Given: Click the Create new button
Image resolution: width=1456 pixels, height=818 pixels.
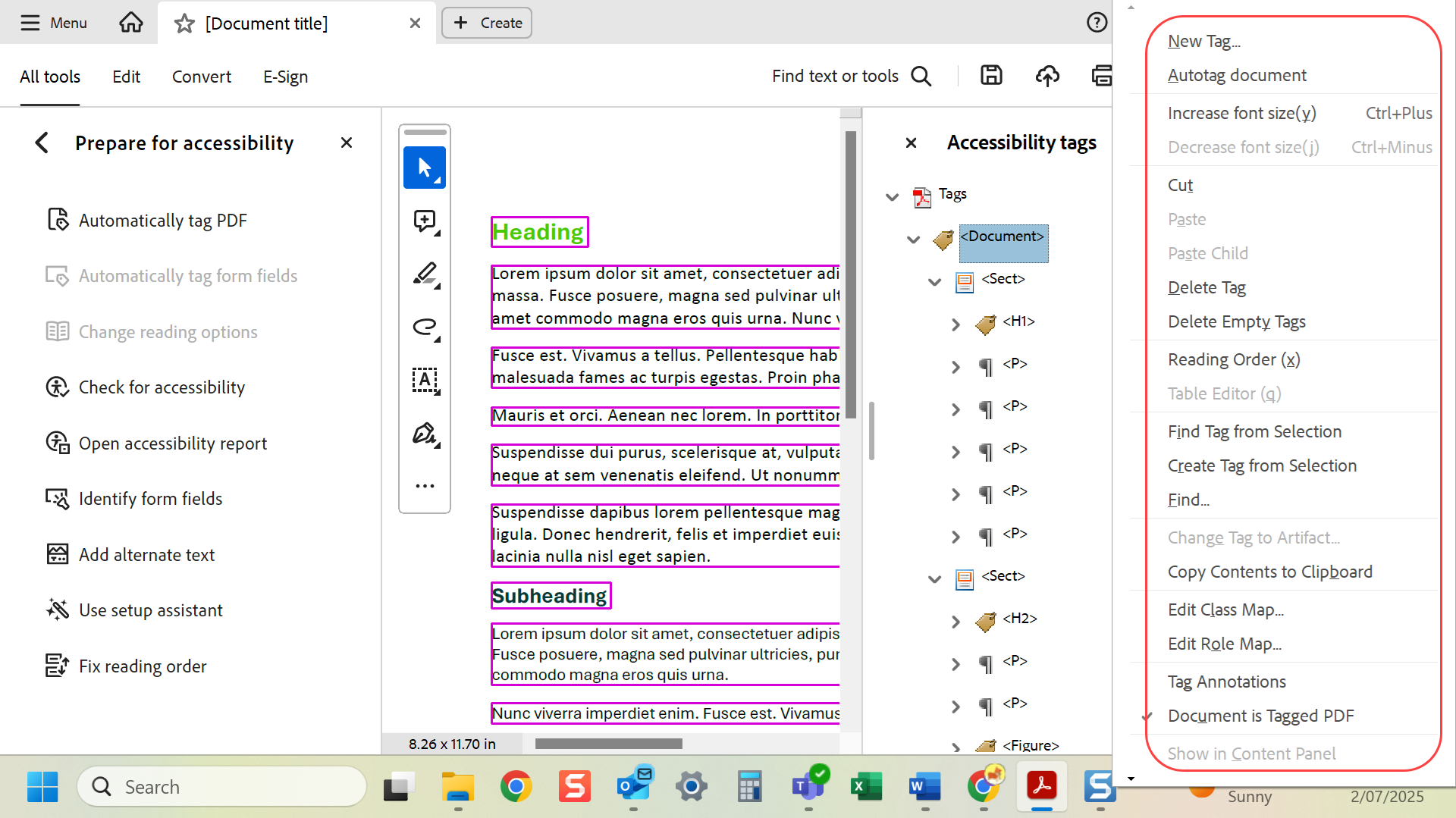Looking at the screenshot, I should coord(487,23).
